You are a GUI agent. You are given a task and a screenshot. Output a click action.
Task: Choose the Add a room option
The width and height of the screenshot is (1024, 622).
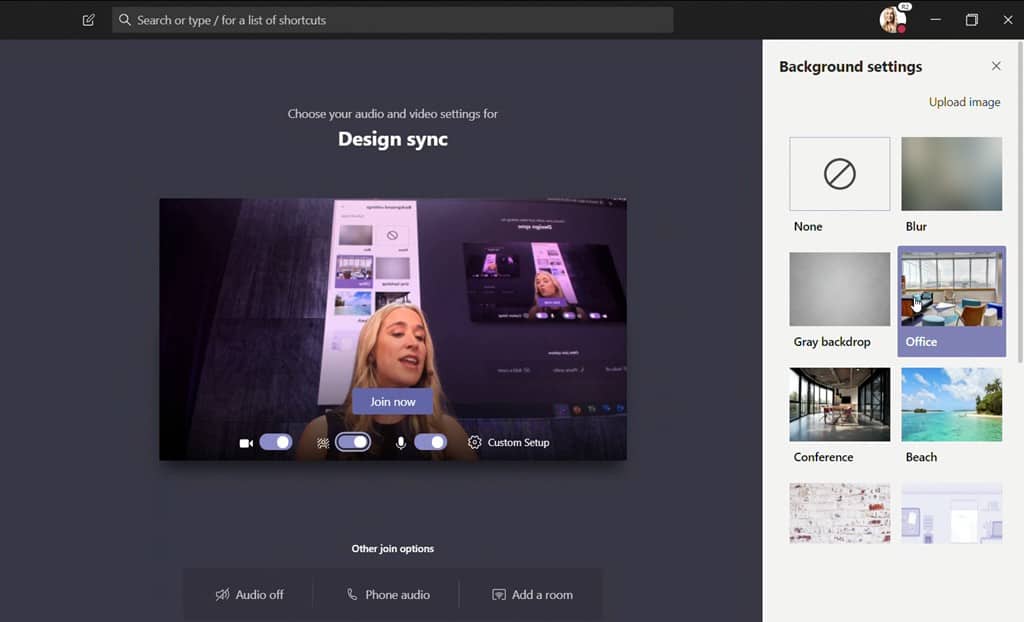pyautogui.click(x=532, y=594)
